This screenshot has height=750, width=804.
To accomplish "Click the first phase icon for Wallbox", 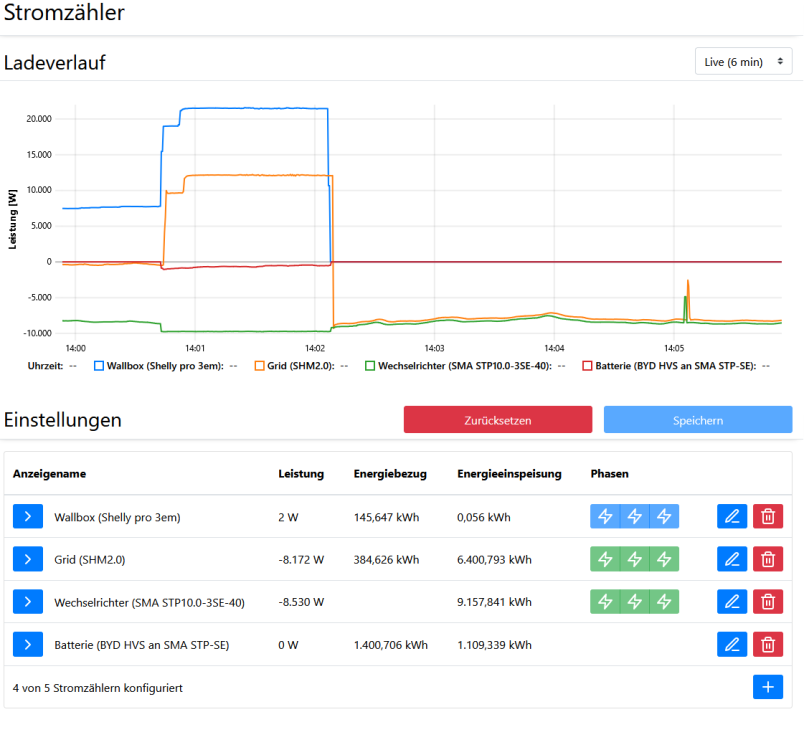I will click(605, 516).
